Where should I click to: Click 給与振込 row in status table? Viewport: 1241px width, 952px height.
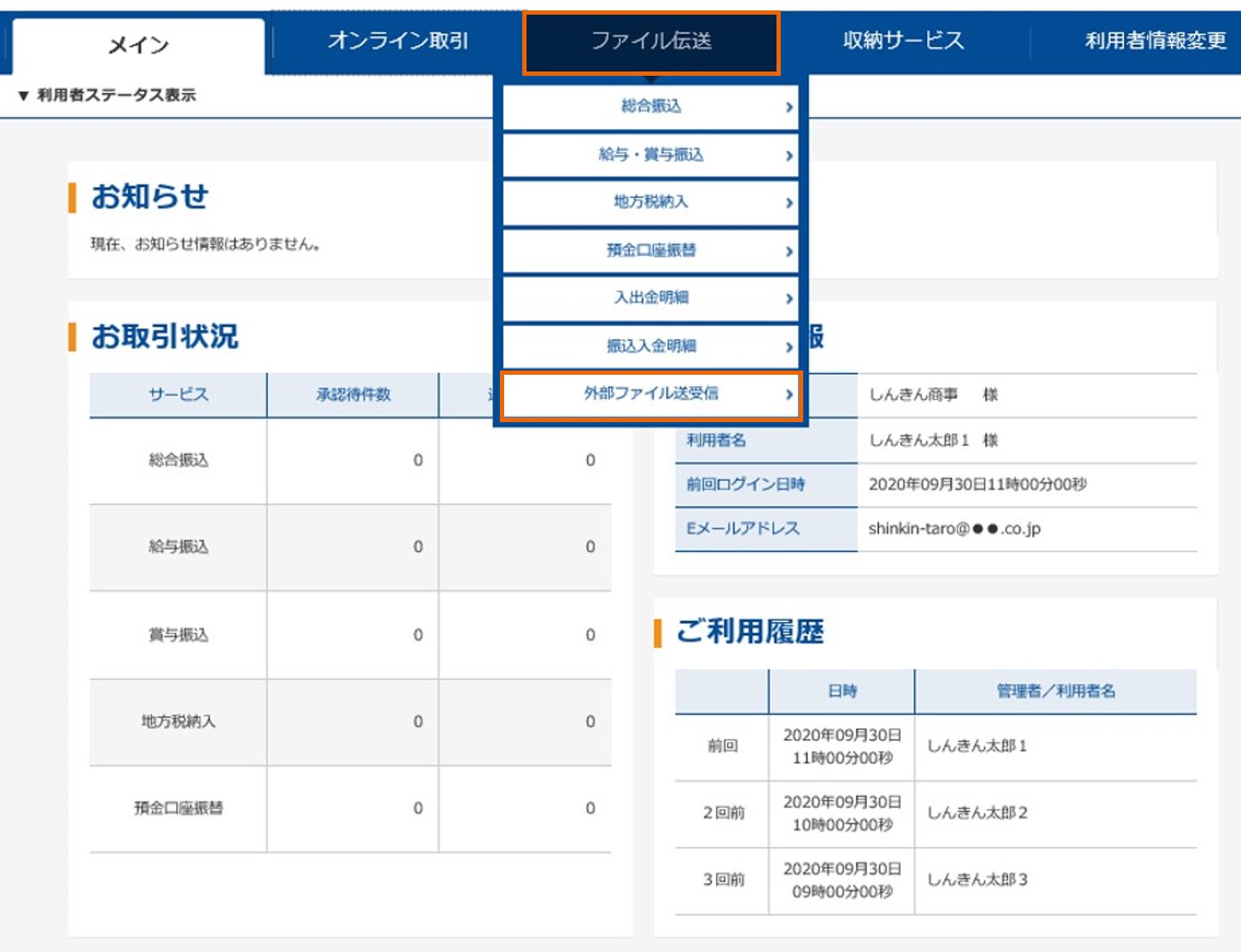click(350, 548)
